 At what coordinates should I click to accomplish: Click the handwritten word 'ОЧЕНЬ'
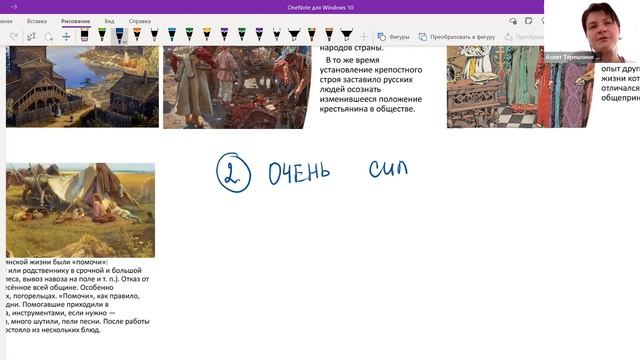click(x=299, y=173)
